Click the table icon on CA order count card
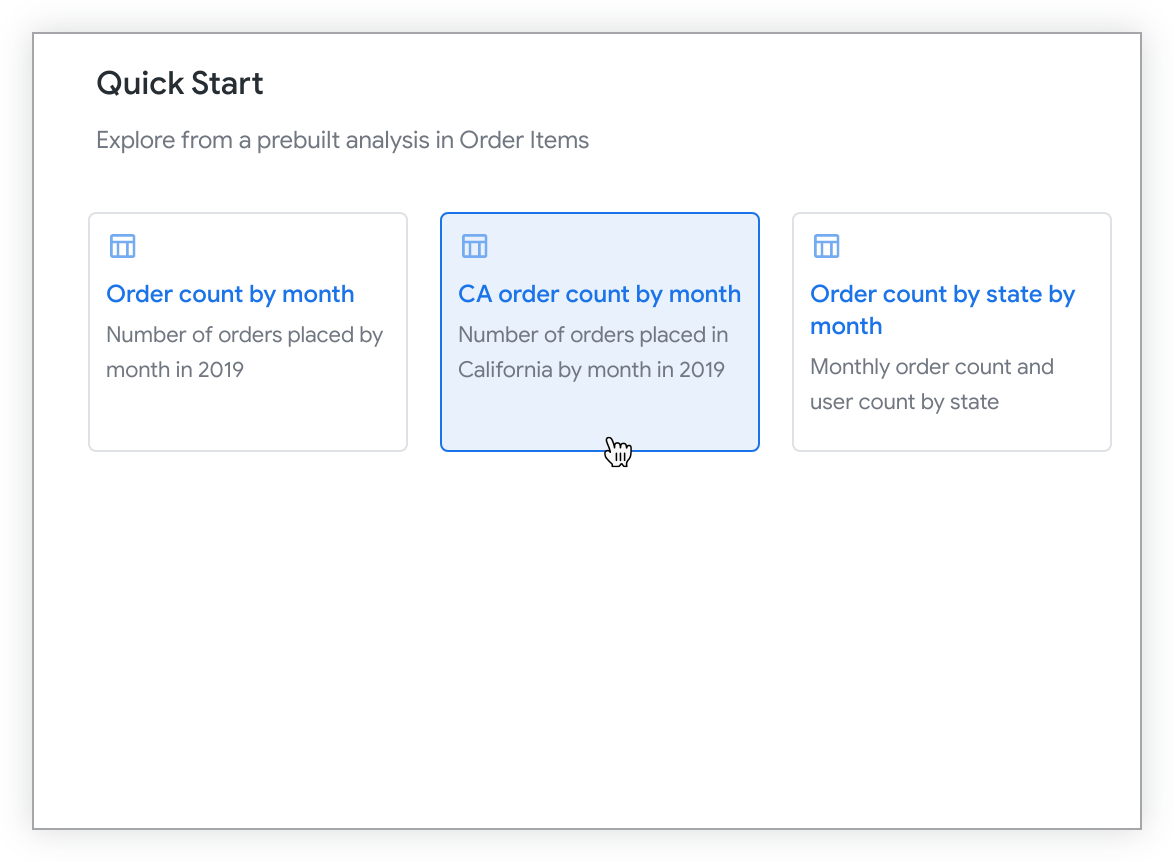Screen dimensions: 1174x862 coord(474,246)
